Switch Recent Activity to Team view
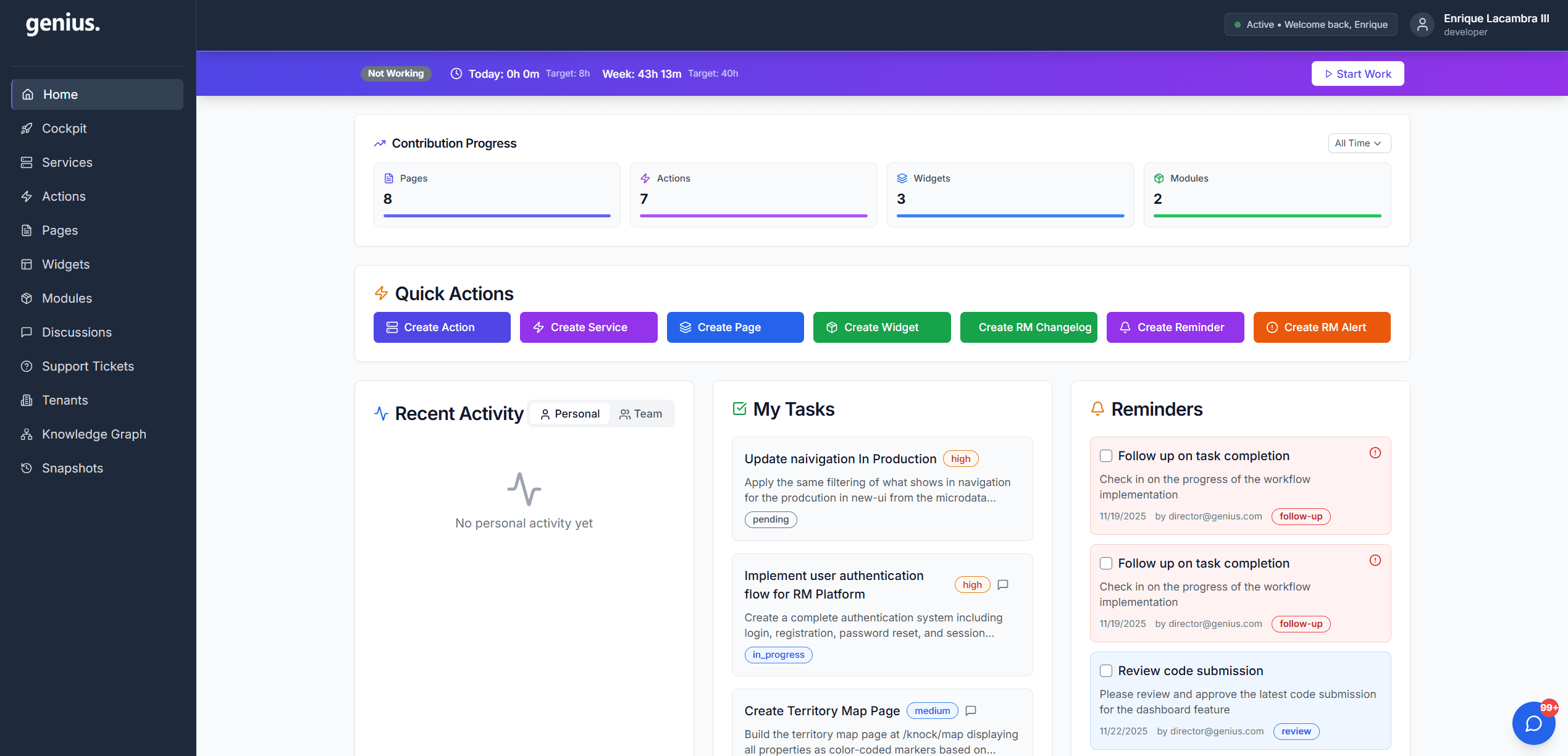Viewport: 1568px width, 756px height. point(641,413)
